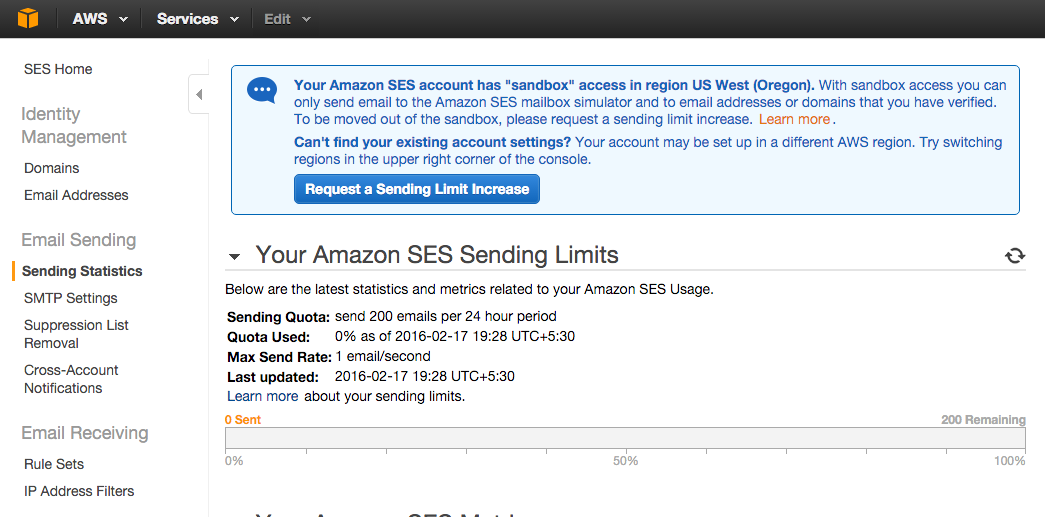Open Domains under Identity Management
1045x517 pixels.
pos(51,169)
